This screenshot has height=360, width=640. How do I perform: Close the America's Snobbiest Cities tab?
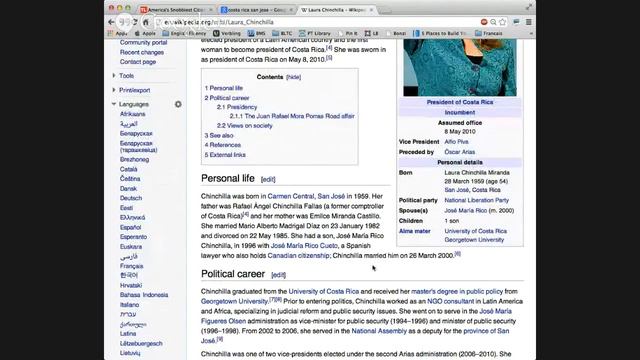[211, 10]
